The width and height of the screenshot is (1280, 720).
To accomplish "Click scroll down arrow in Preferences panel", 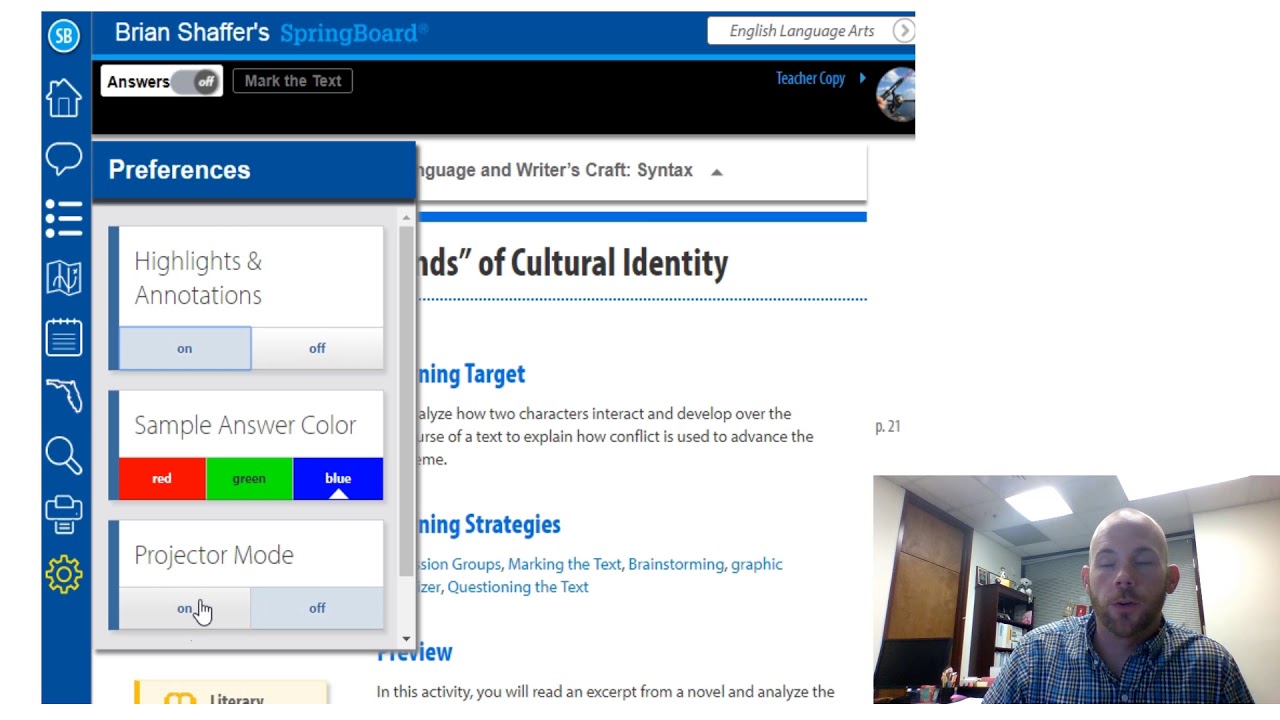I will [x=406, y=638].
